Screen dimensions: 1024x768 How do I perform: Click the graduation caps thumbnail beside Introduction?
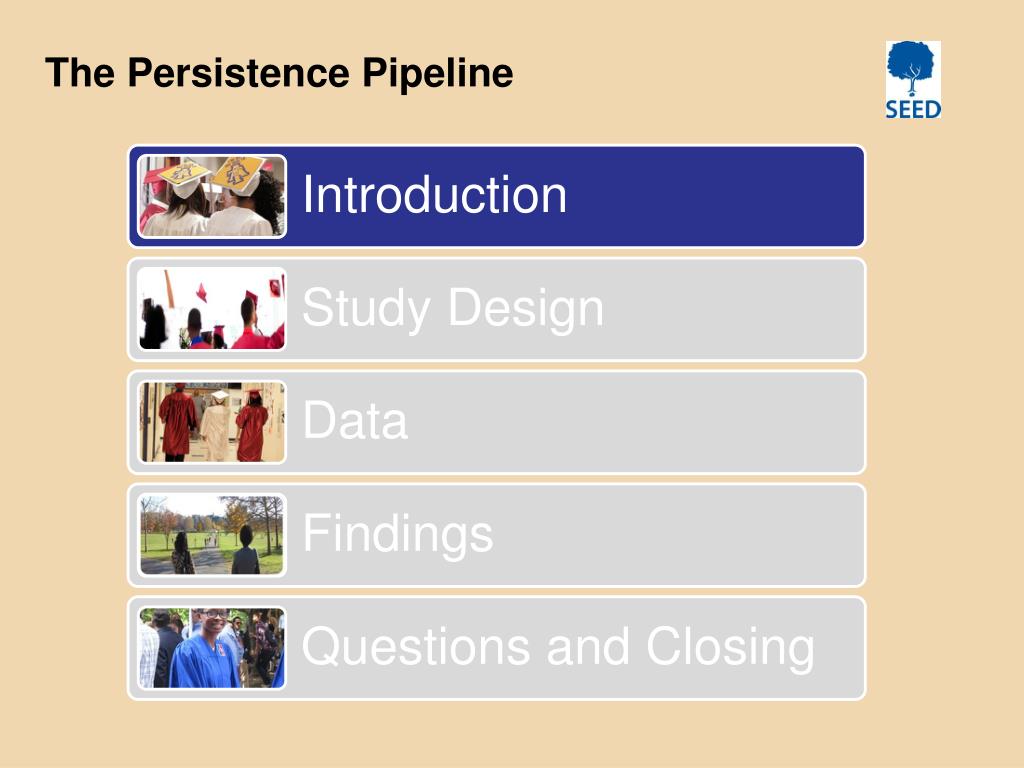pyautogui.click(x=212, y=196)
